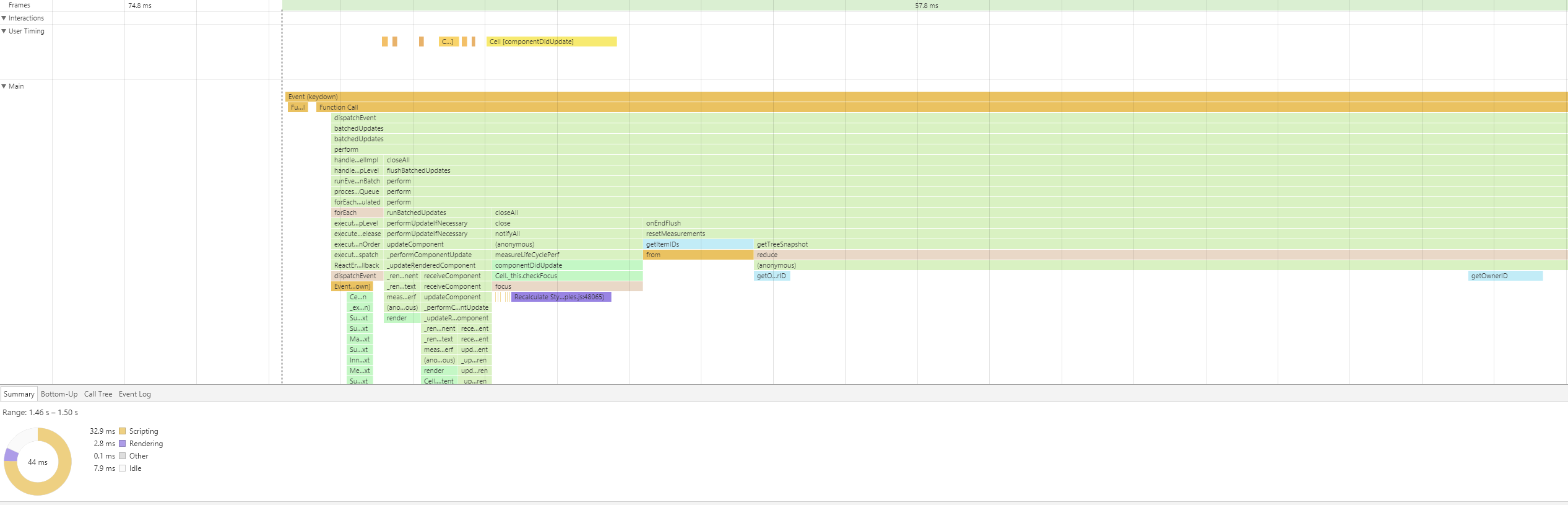
Task: Click the Scripting legend swatch
Action: coord(123,431)
